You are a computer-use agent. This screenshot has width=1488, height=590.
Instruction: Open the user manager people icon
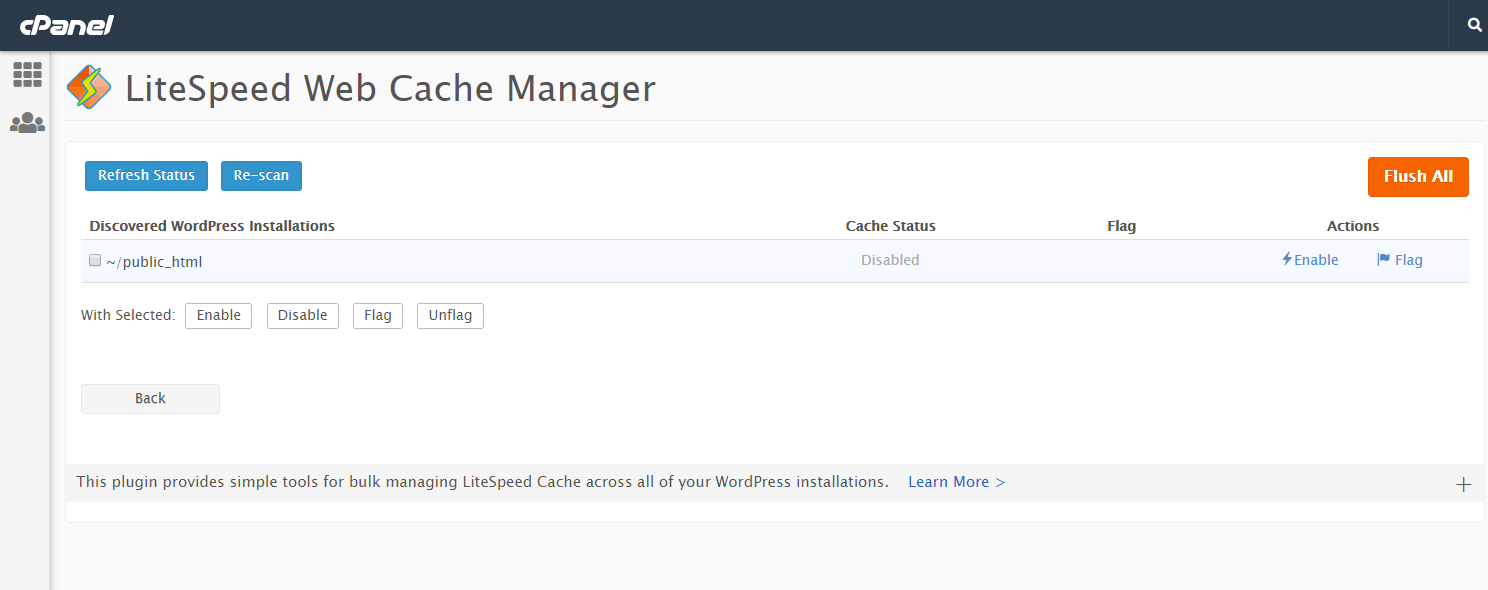coord(27,123)
